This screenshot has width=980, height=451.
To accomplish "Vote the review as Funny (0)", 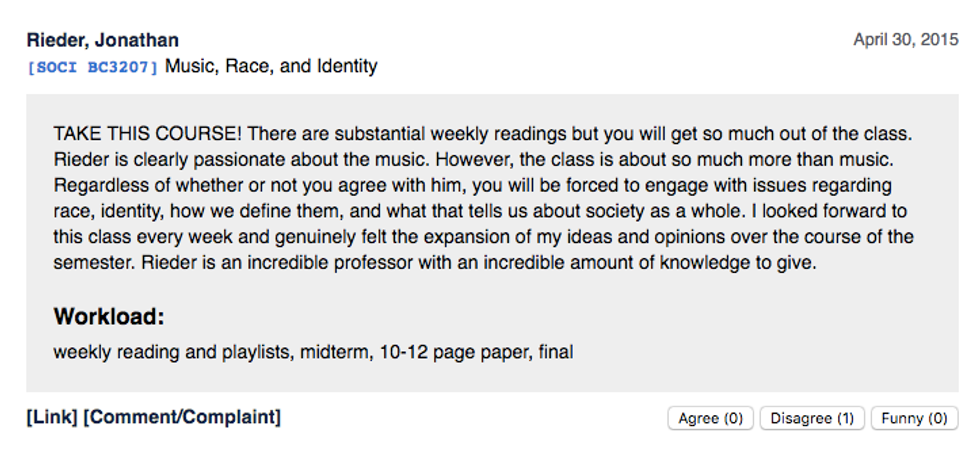I will pos(914,419).
